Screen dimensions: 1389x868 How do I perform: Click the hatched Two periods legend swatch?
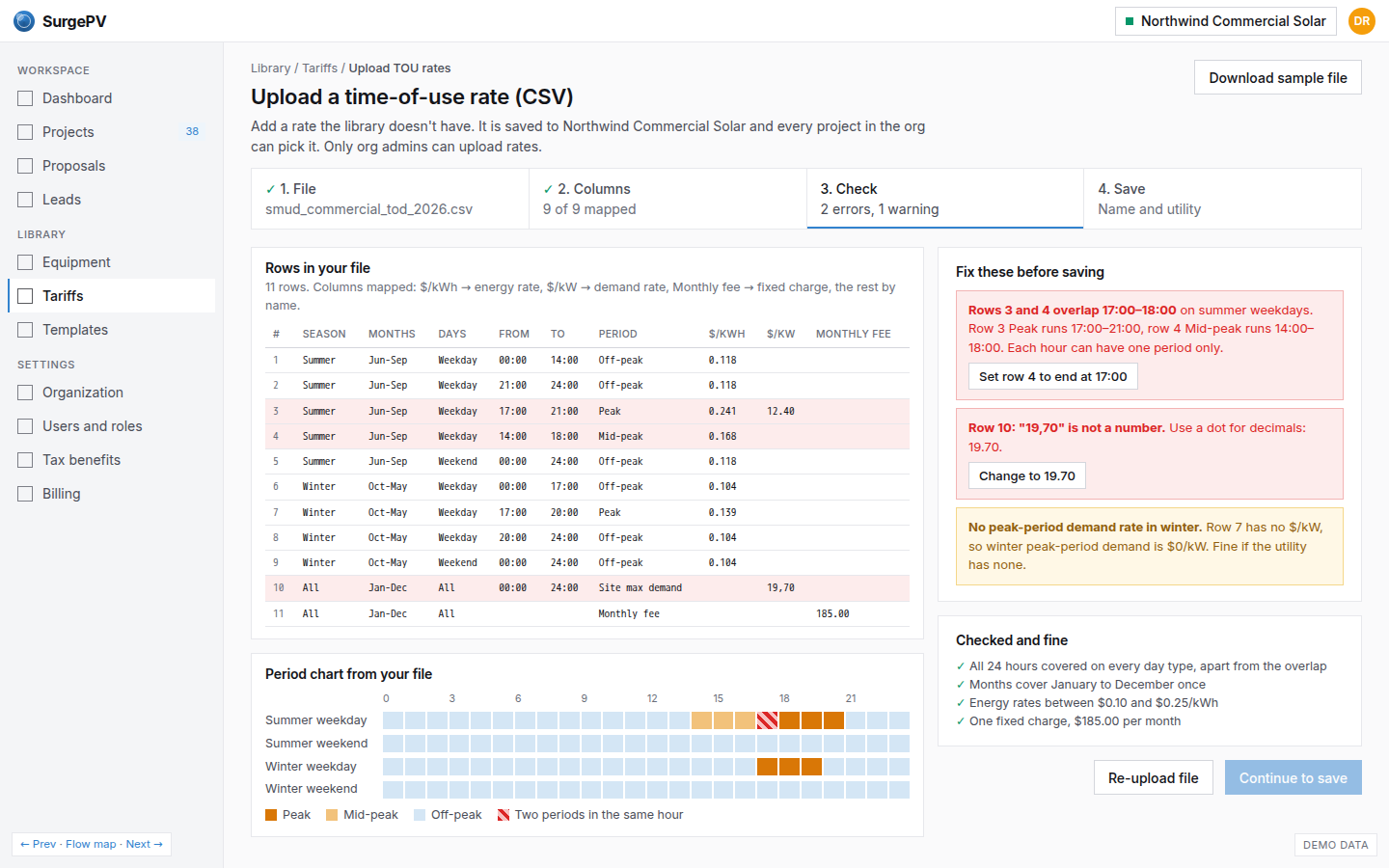click(x=504, y=815)
